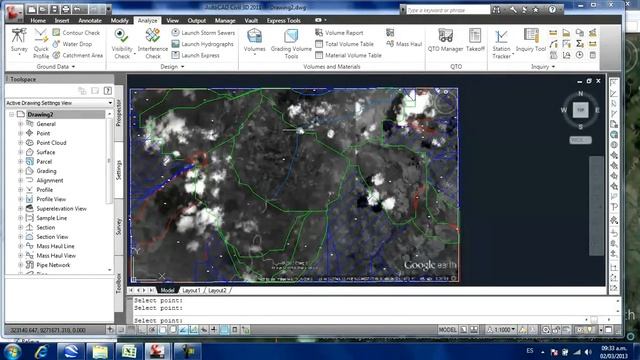Run the Contour Check tool
This screenshot has height=360, width=640.
[76, 33]
